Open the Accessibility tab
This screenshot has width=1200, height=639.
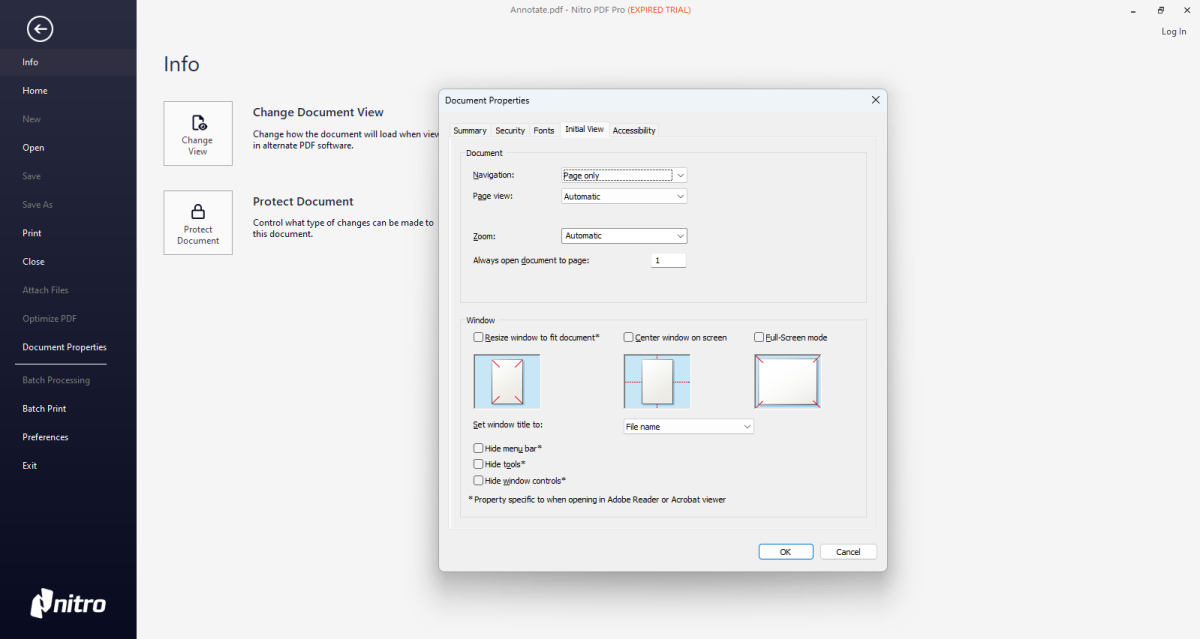(x=634, y=131)
